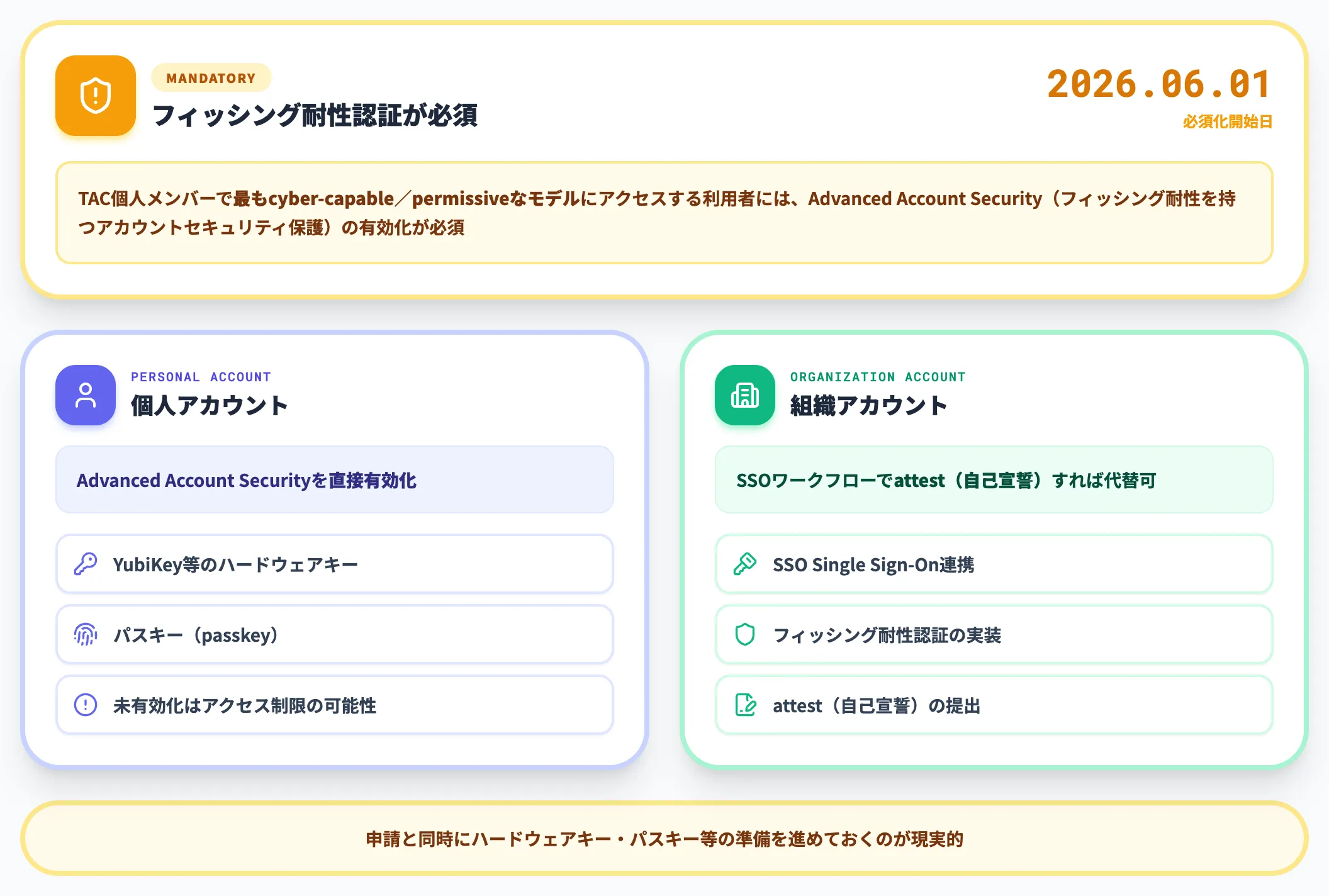The height and width of the screenshot is (896, 1329).
Task: Select the attest（自己宣誓）の提出 row
Action: [x=994, y=705]
